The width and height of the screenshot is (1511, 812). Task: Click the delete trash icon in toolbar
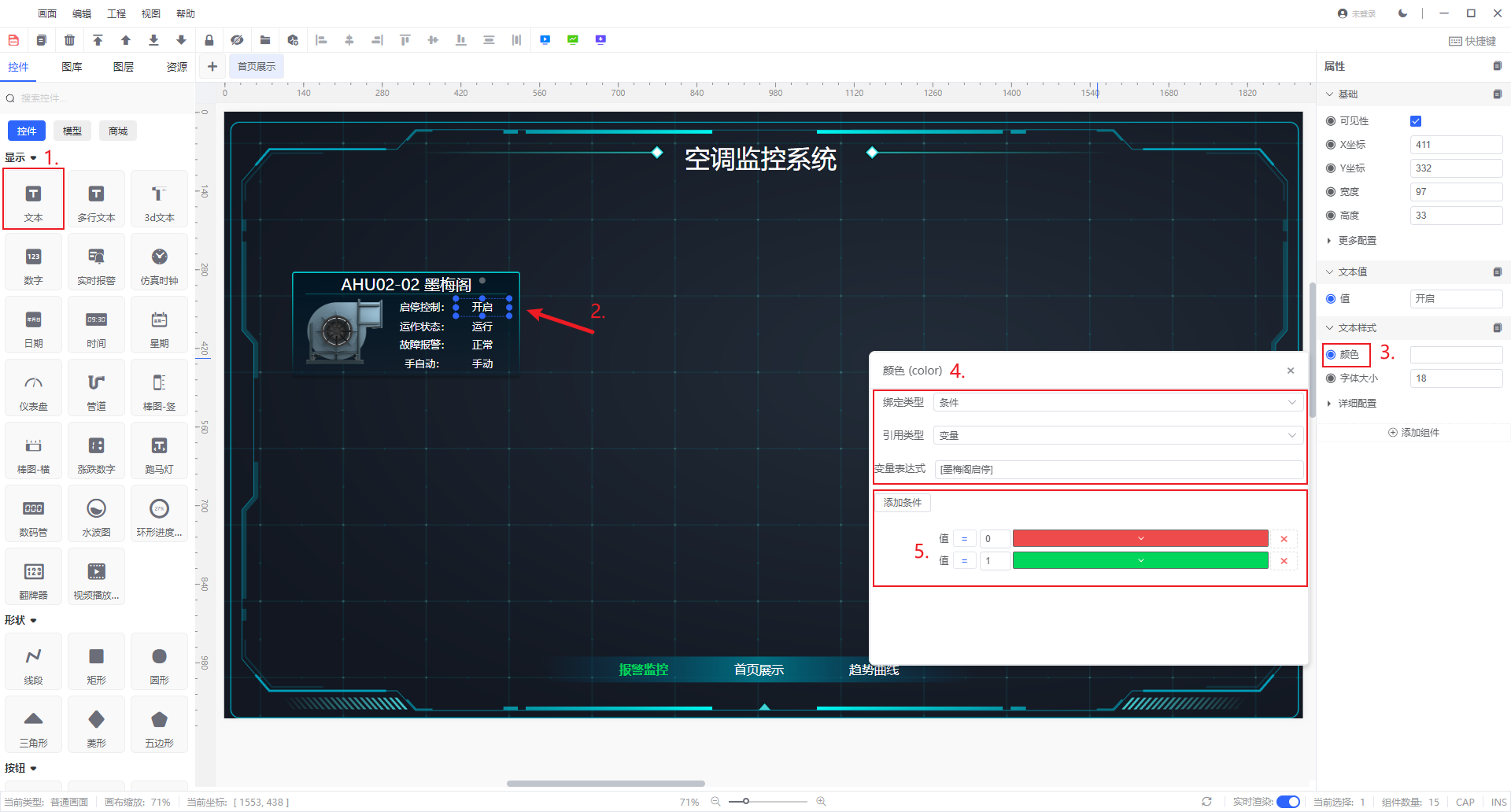click(x=69, y=40)
